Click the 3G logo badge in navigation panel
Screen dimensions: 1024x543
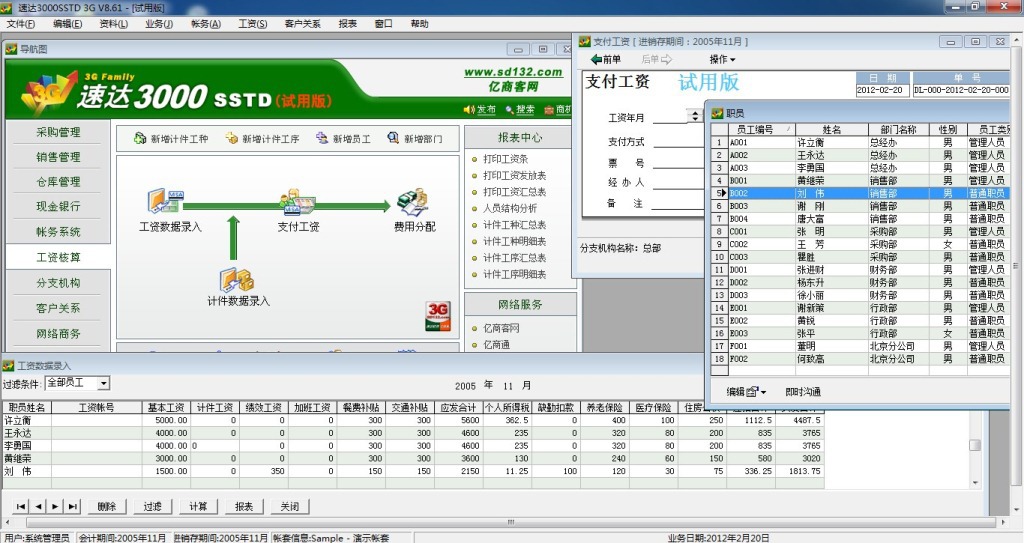coord(438,316)
